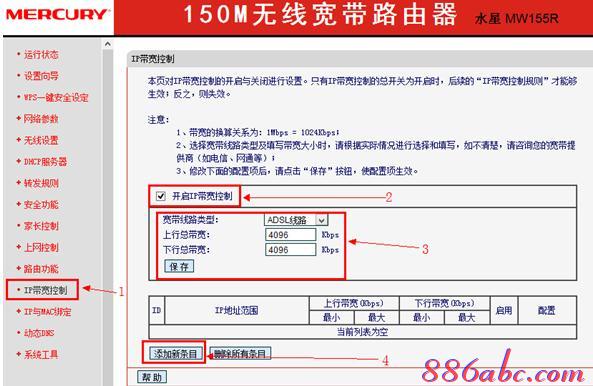593x386 pixels.
Task: Open 家长控制 page
Action: (41, 226)
